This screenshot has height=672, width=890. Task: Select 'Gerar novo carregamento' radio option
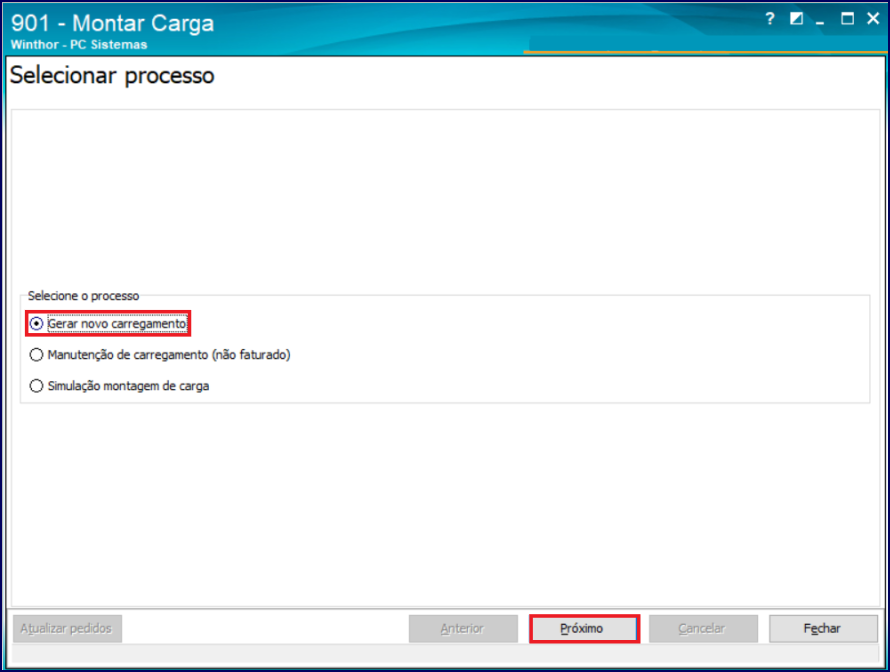(108, 324)
